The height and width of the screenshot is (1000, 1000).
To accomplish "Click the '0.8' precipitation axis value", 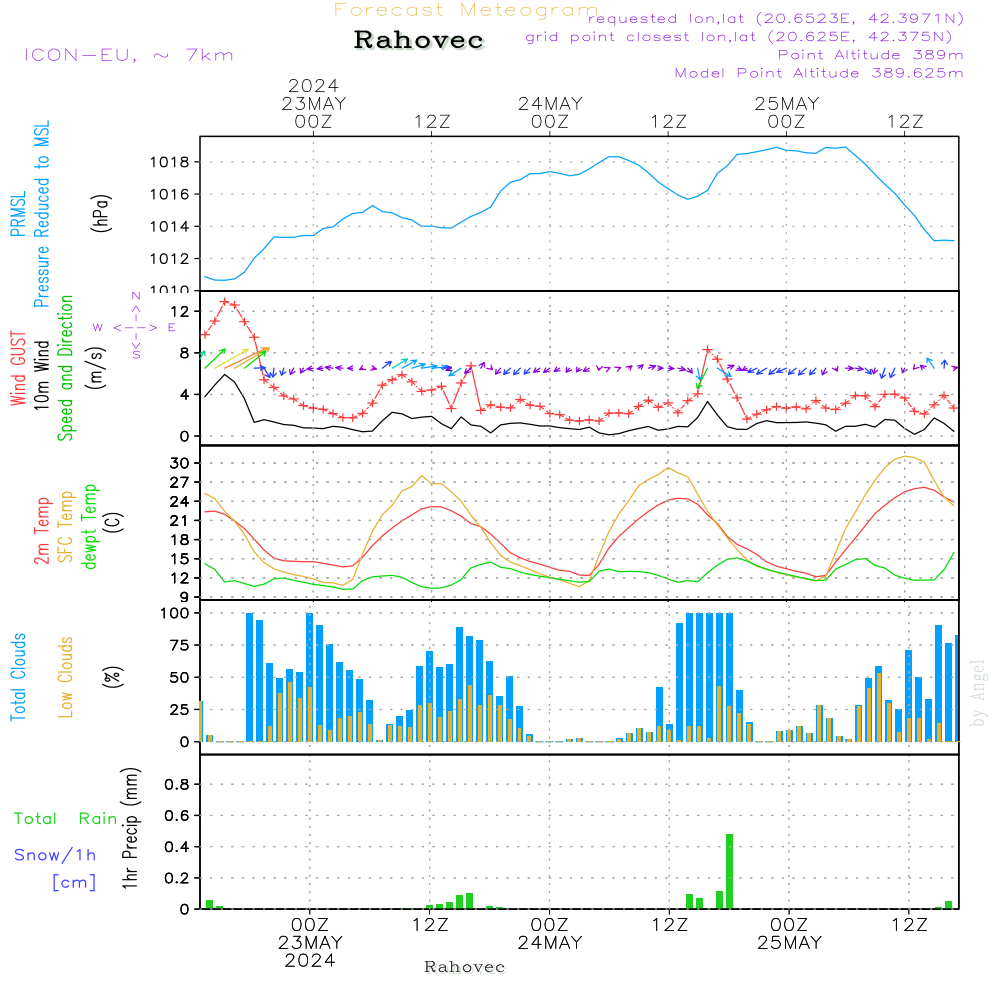I will pos(177,784).
